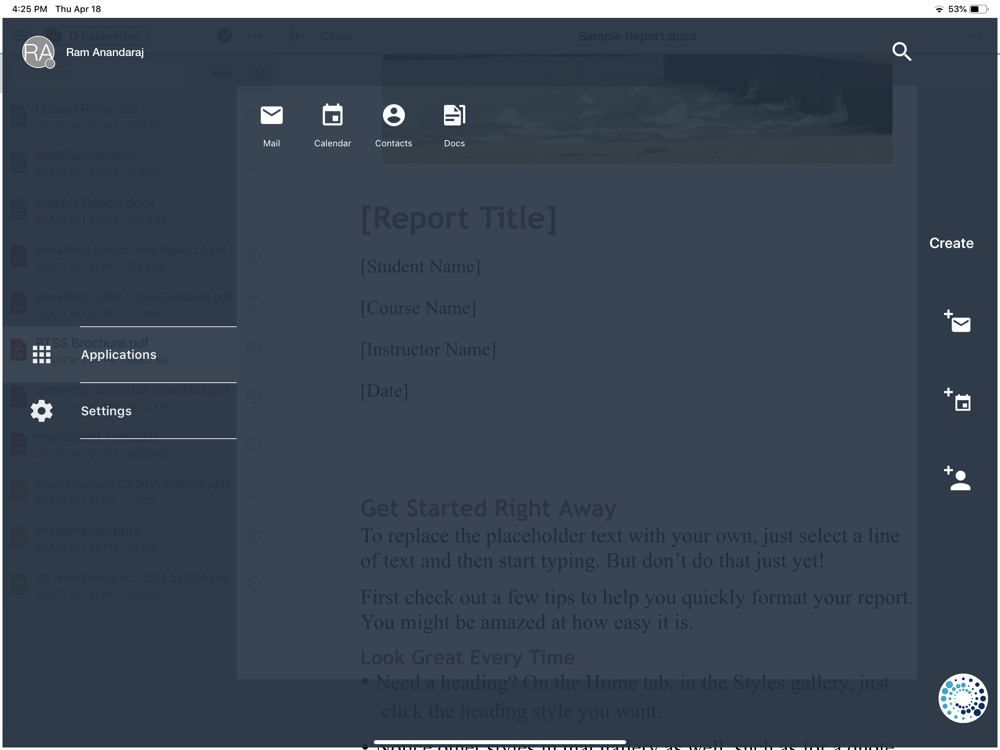Create a new calendar event
This screenshot has width=1000, height=750.
pos(957,399)
